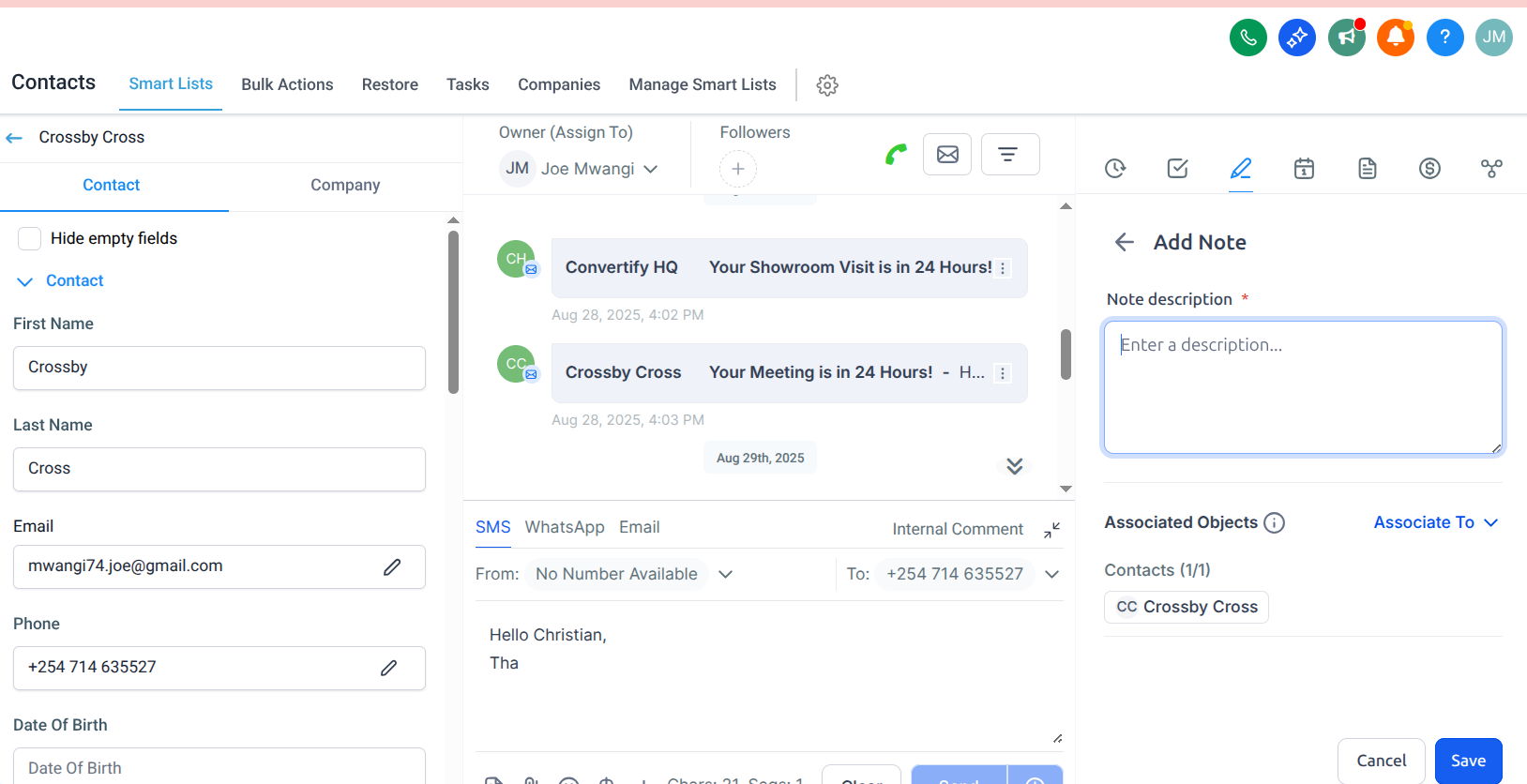Switch to Company details tab
The height and width of the screenshot is (784, 1527).
tap(345, 186)
